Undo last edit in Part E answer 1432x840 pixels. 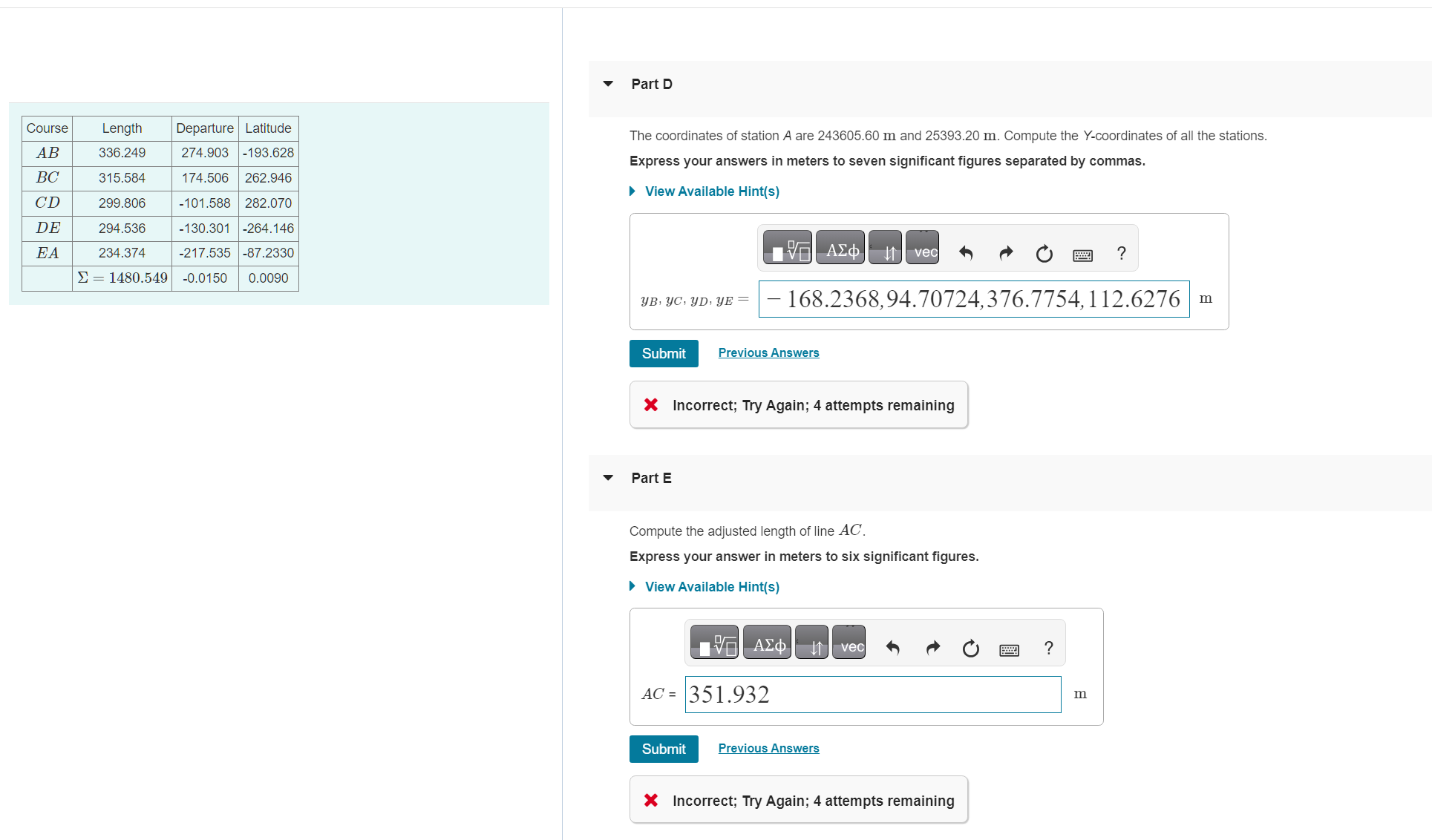pyautogui.click(x=893, y=648)
